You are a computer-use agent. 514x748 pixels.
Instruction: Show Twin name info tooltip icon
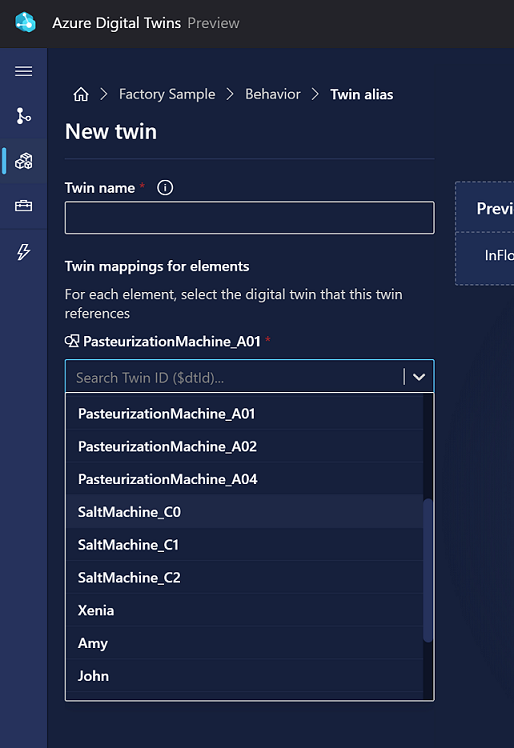point(165,187)
